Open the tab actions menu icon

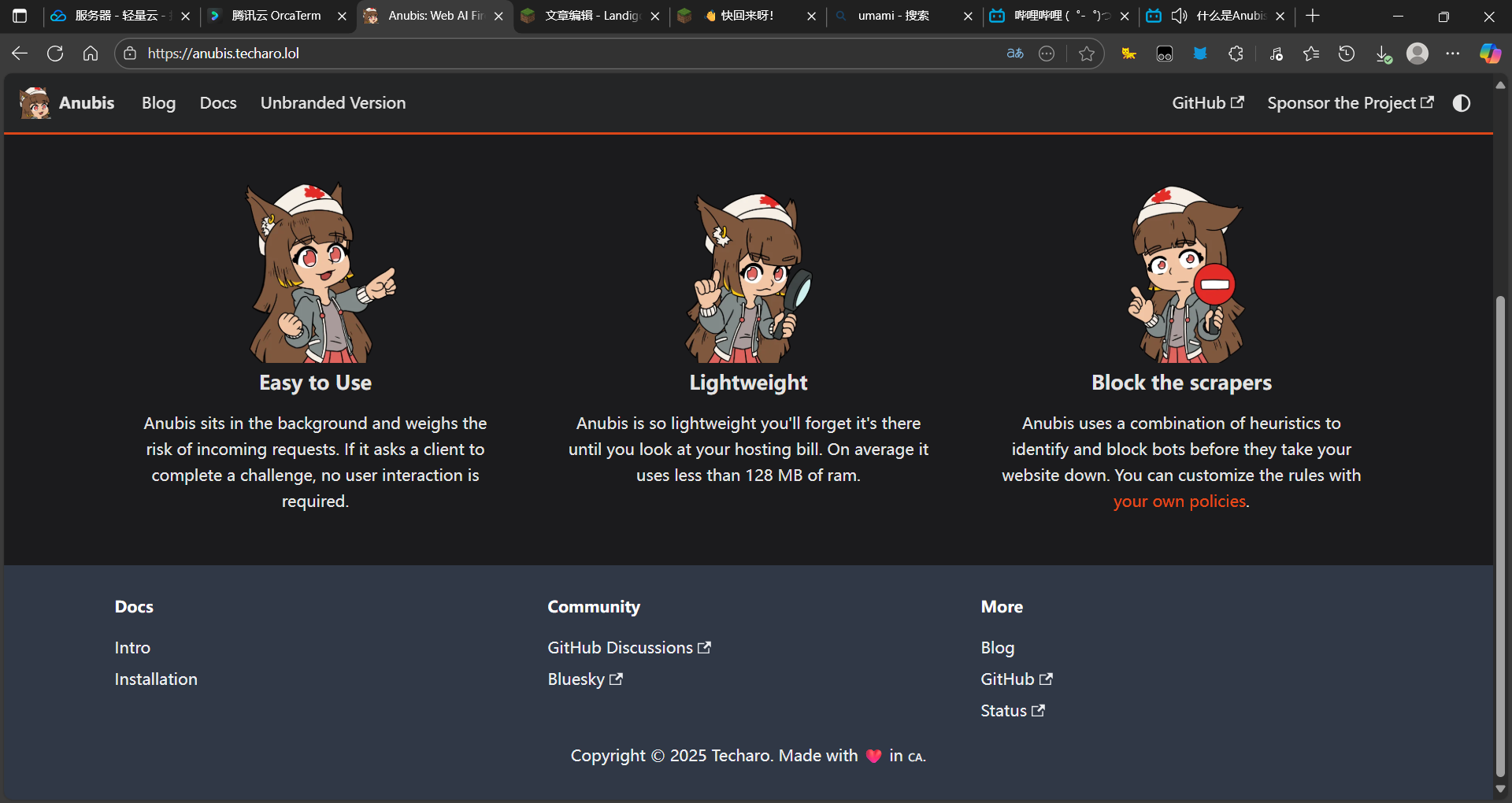pos(20,16)
